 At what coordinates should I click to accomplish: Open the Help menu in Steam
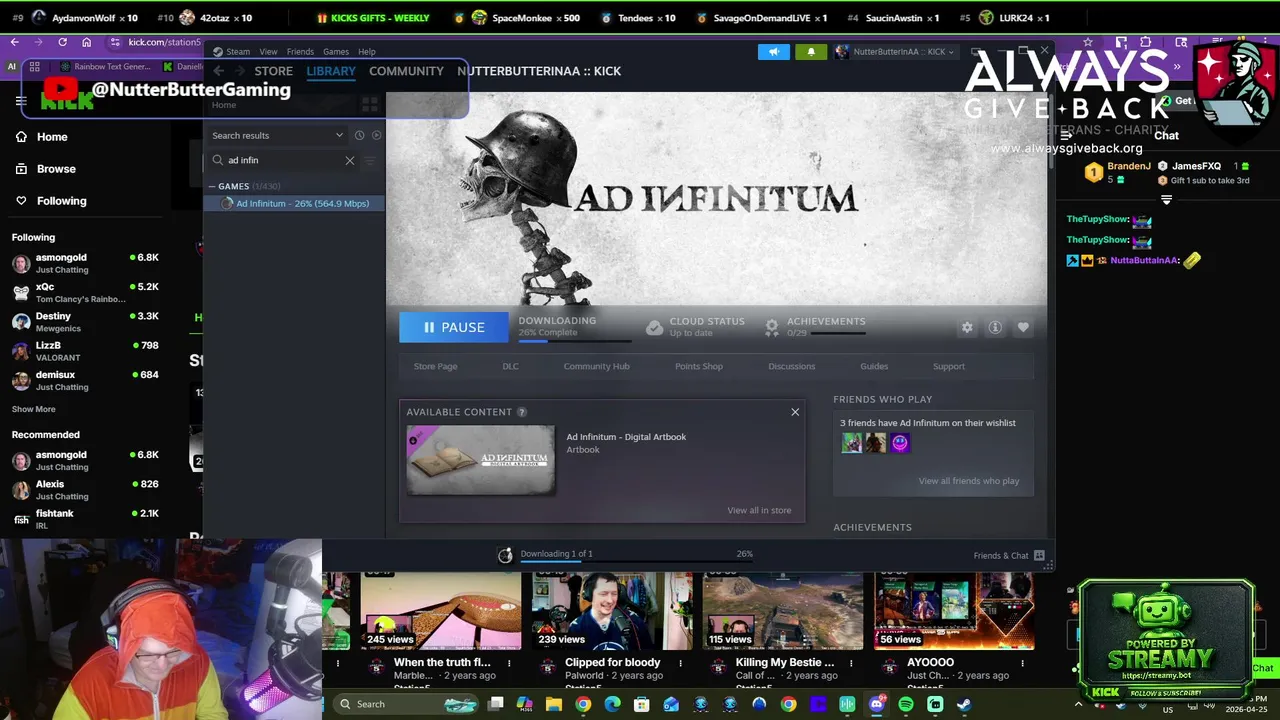[367, 52]
